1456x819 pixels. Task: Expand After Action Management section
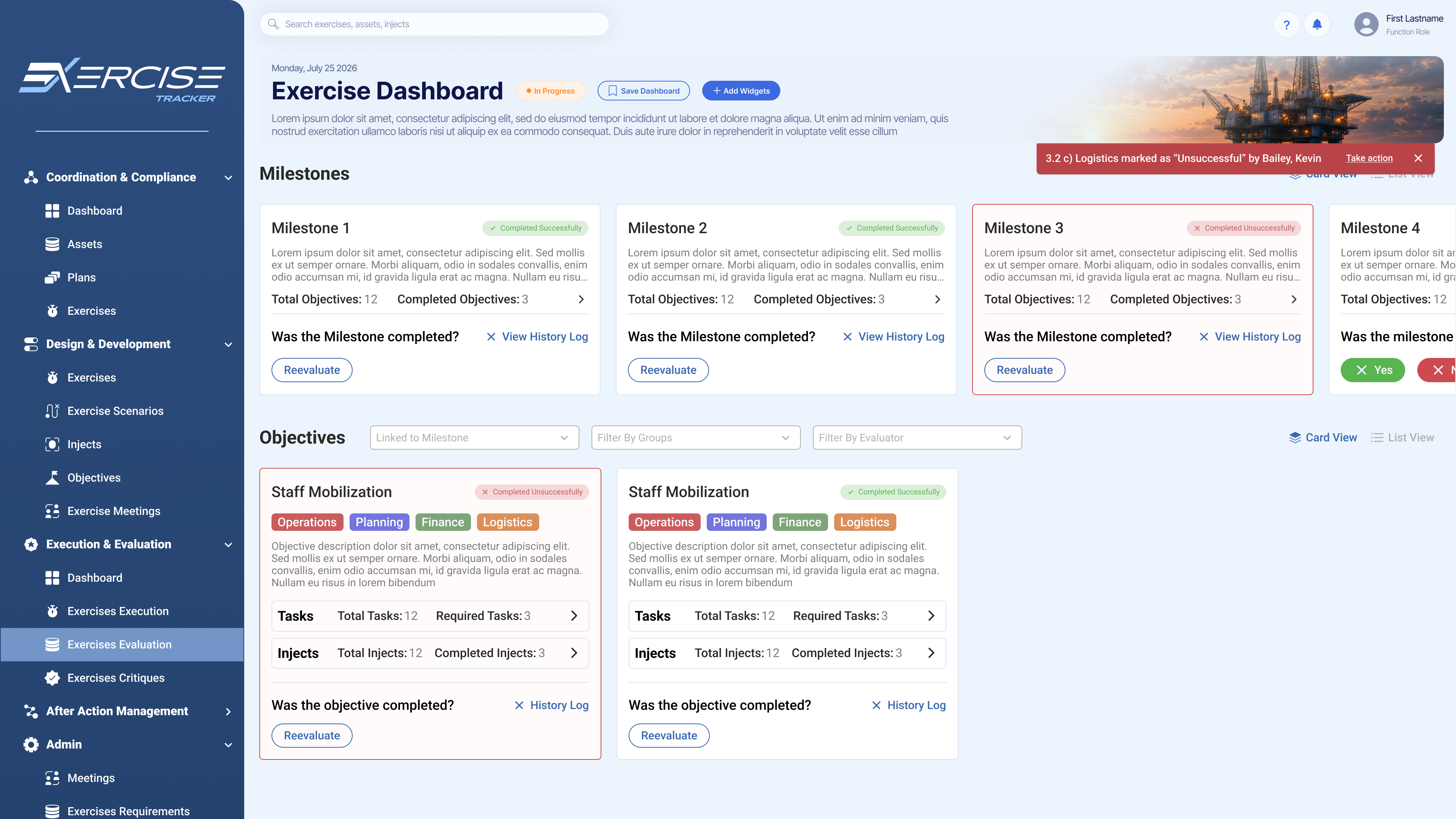(228, 711)
